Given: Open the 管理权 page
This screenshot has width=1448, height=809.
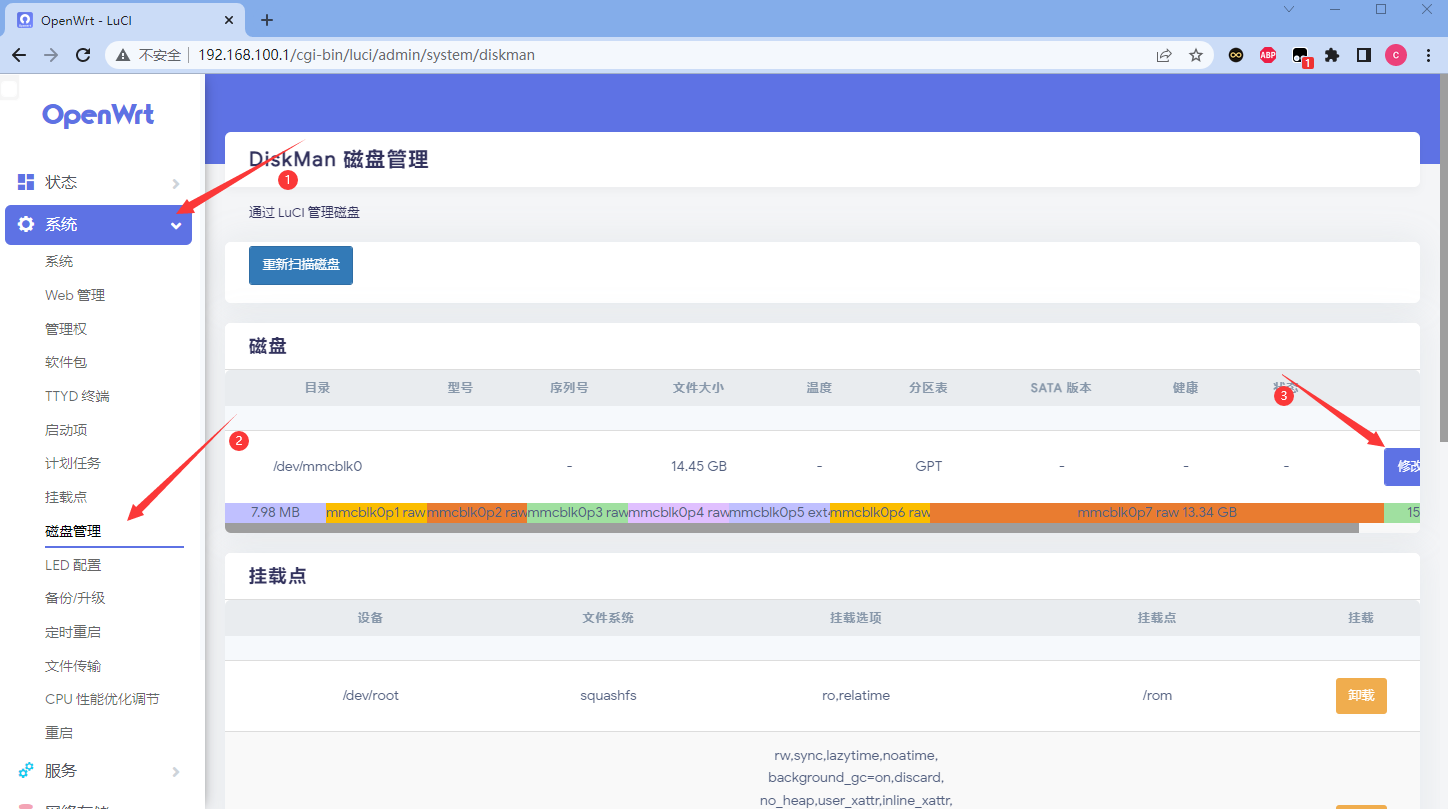Looking at the screenshot, I should click(66, 329).
